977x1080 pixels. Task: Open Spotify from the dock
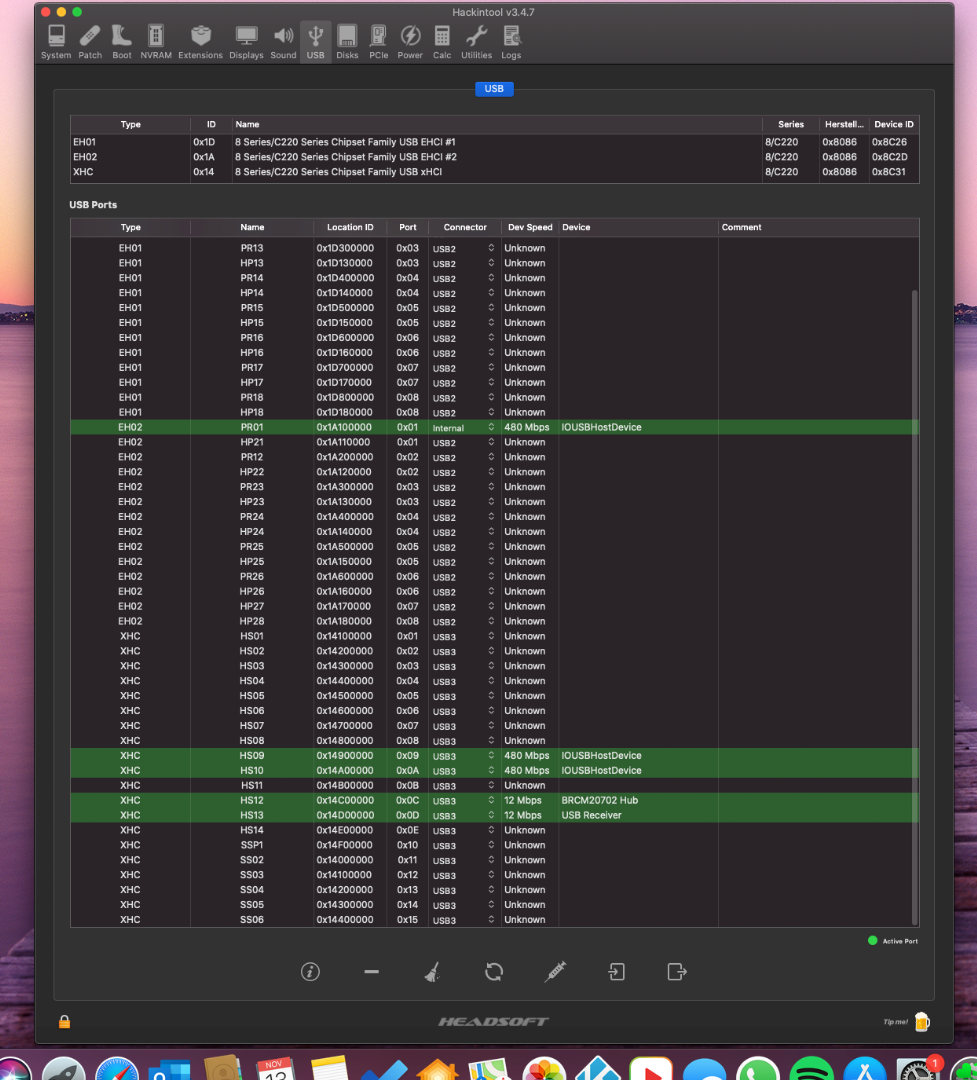tap(811, 1069)
